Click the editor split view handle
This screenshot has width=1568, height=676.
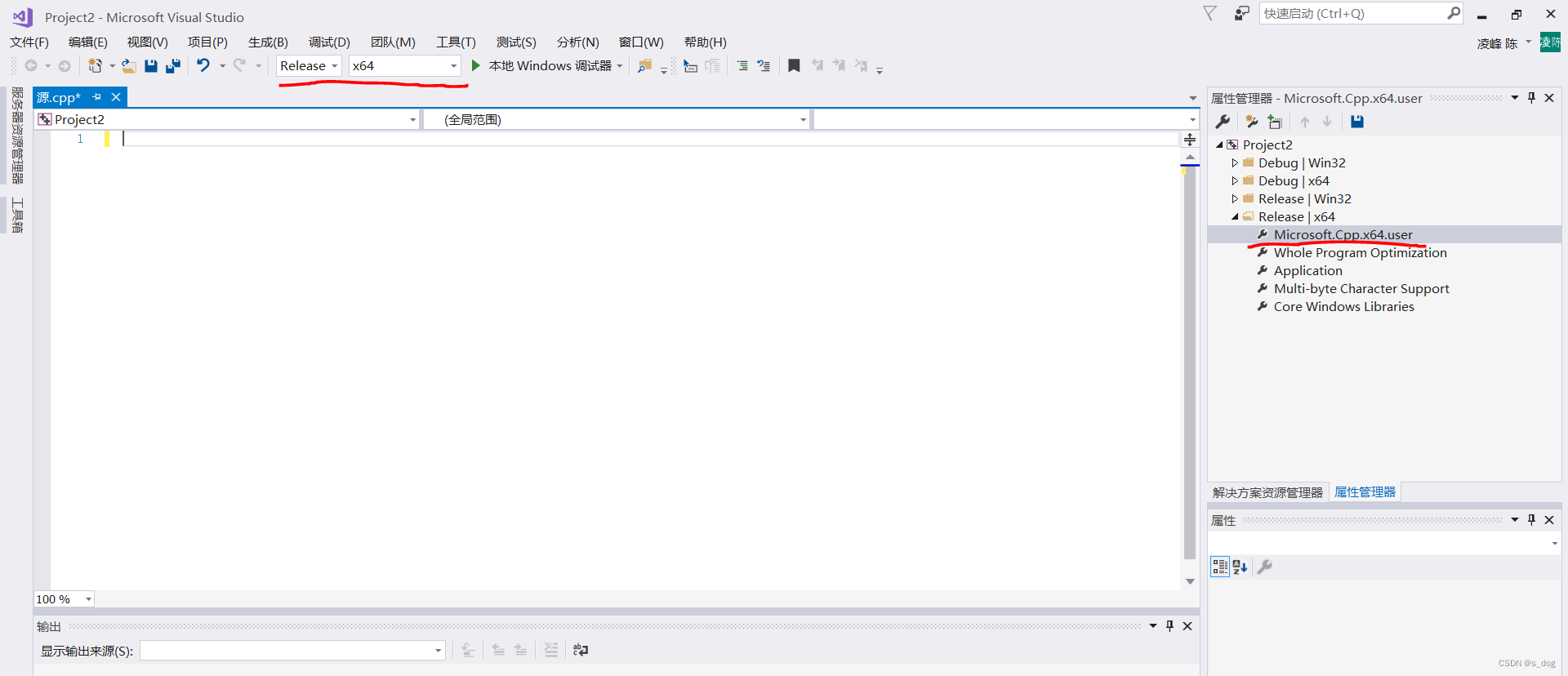(1190, 140)
